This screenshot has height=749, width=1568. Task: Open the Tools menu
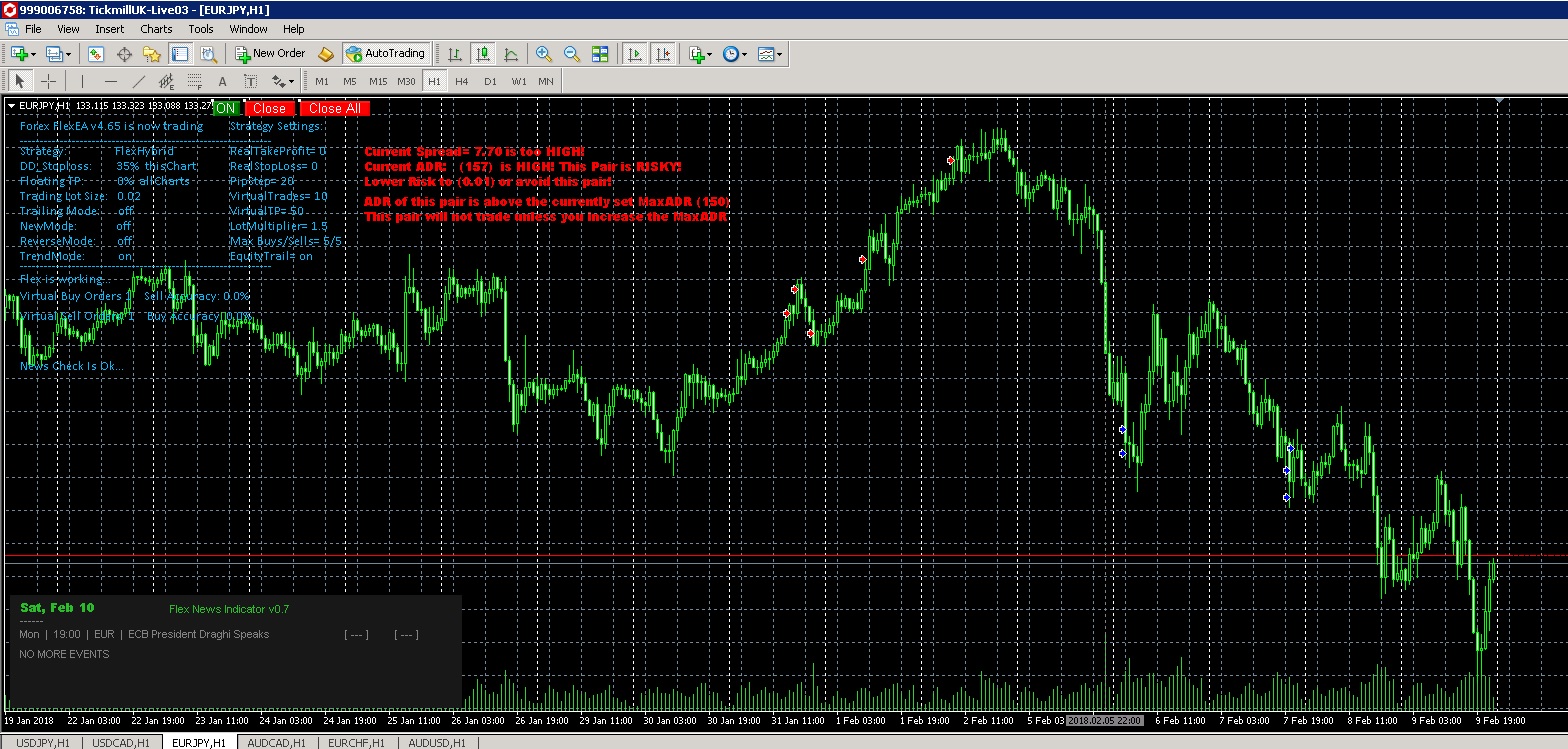tap(201, 29)
